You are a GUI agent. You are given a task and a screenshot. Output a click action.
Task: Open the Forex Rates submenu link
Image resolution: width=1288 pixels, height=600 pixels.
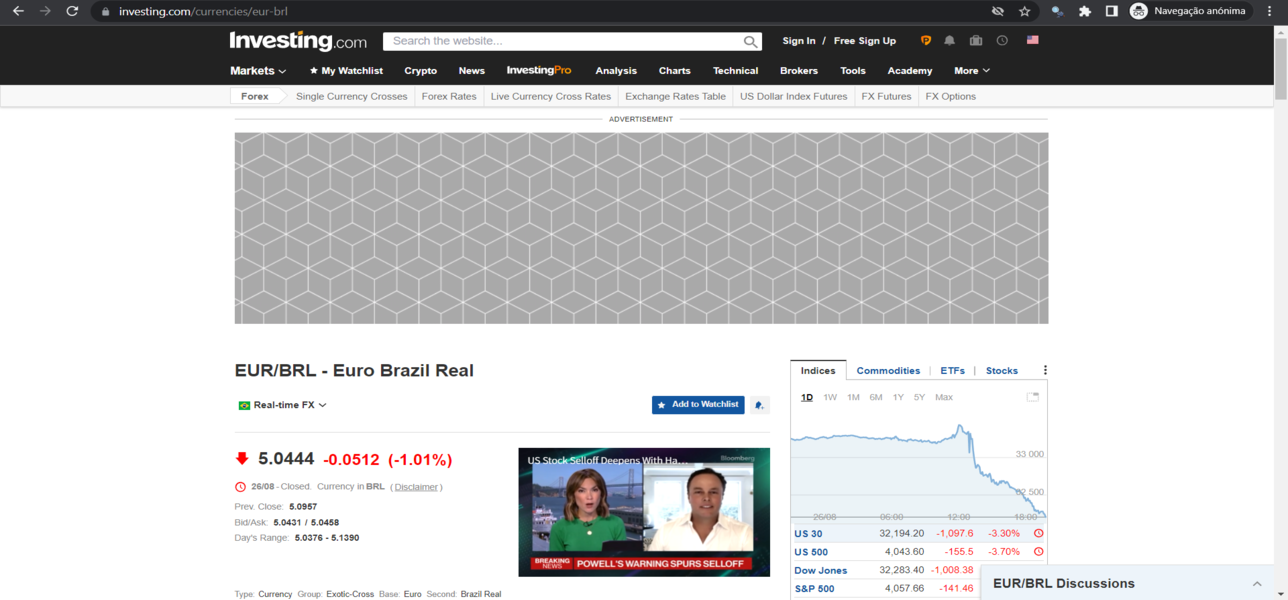(x=449, y=97)
